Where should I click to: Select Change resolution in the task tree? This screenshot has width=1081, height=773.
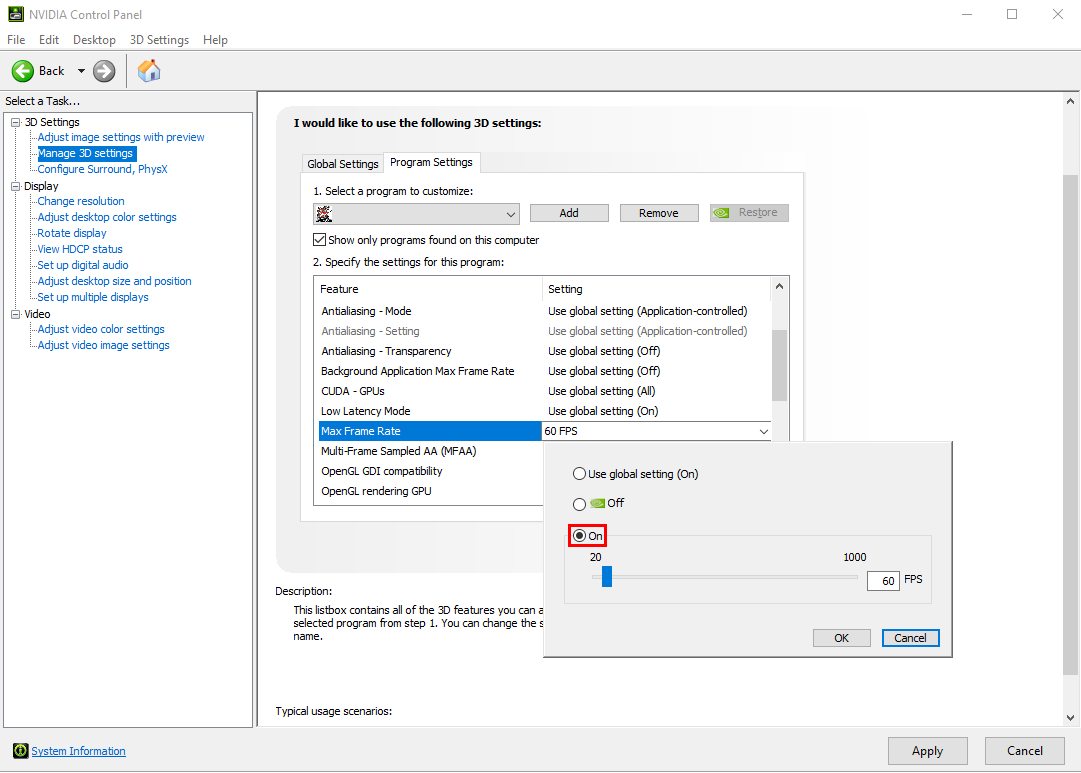pyautogui.click(x=81, y=201)
